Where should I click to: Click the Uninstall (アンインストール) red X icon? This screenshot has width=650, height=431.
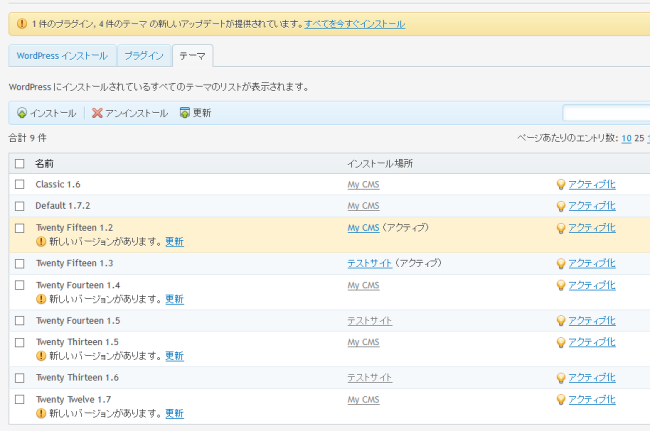click(97, 113)
